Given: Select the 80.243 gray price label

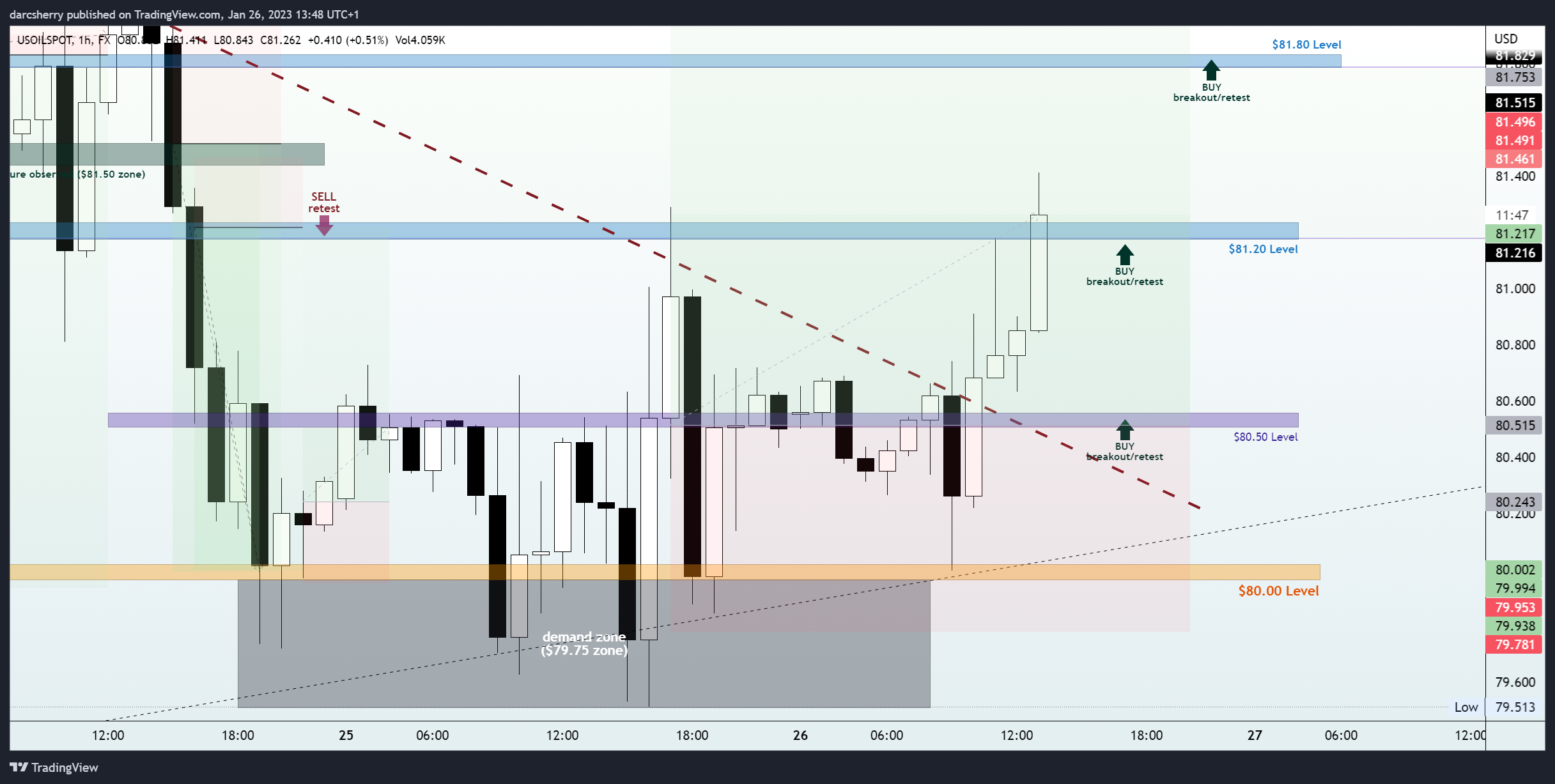Looking at the screenshot, I should pos(1513,502).
